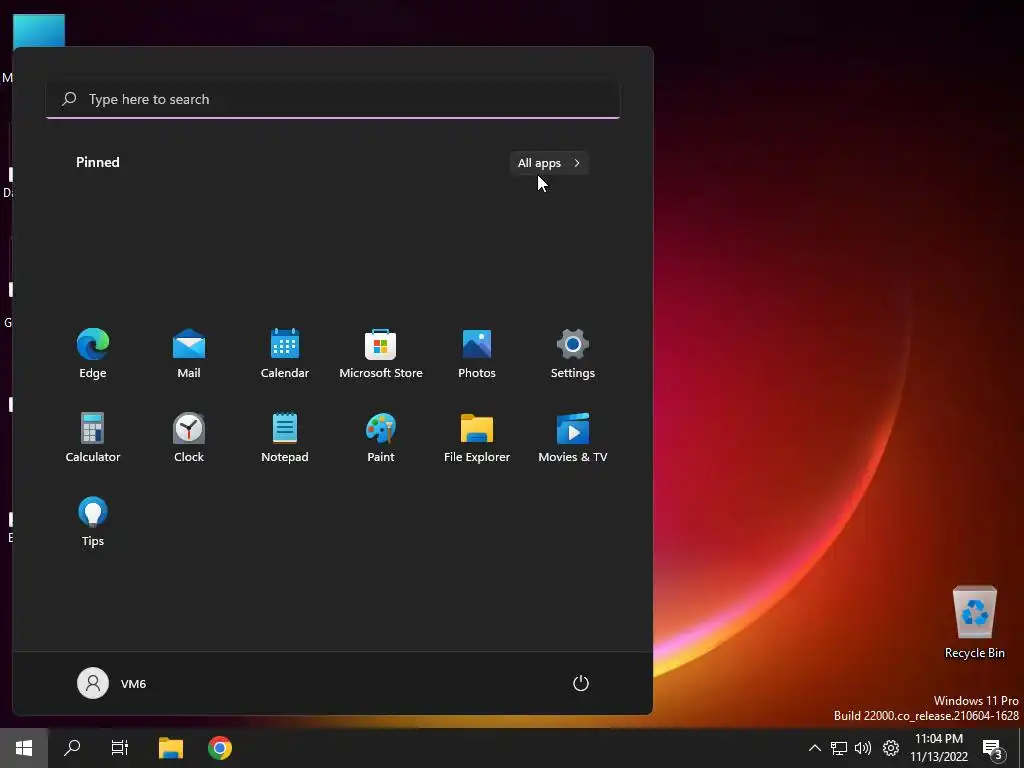Expand the All apps list
Screen dimensions: 1024x768
549,163
